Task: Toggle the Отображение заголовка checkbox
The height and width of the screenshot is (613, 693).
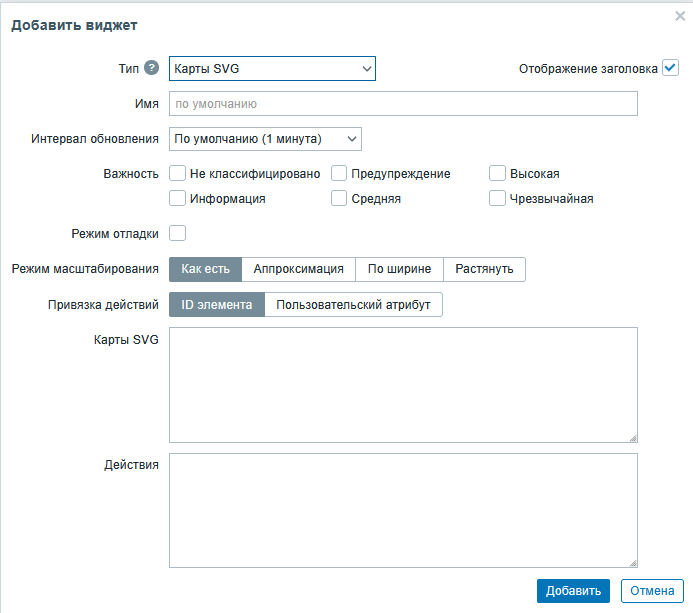Action: point(670,68)
